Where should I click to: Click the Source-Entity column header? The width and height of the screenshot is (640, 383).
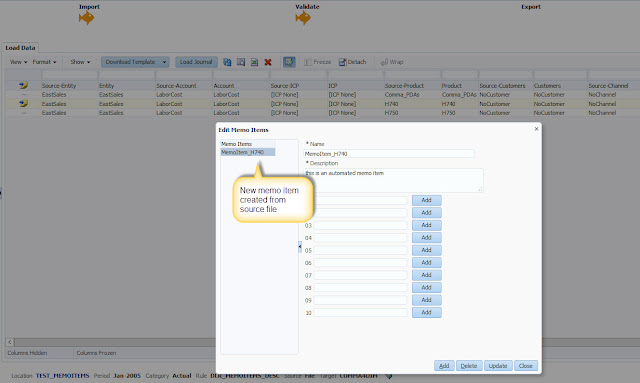(x=59, y=86)
